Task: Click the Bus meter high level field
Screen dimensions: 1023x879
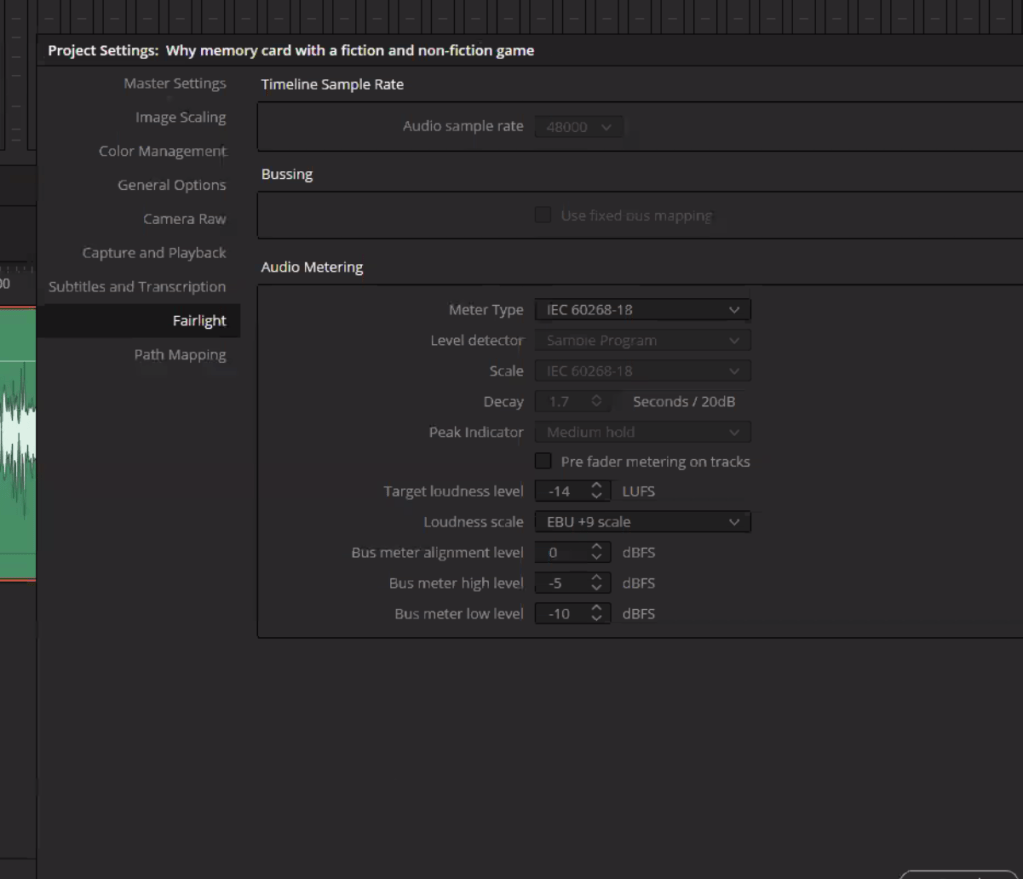Action: click(562, 583)
